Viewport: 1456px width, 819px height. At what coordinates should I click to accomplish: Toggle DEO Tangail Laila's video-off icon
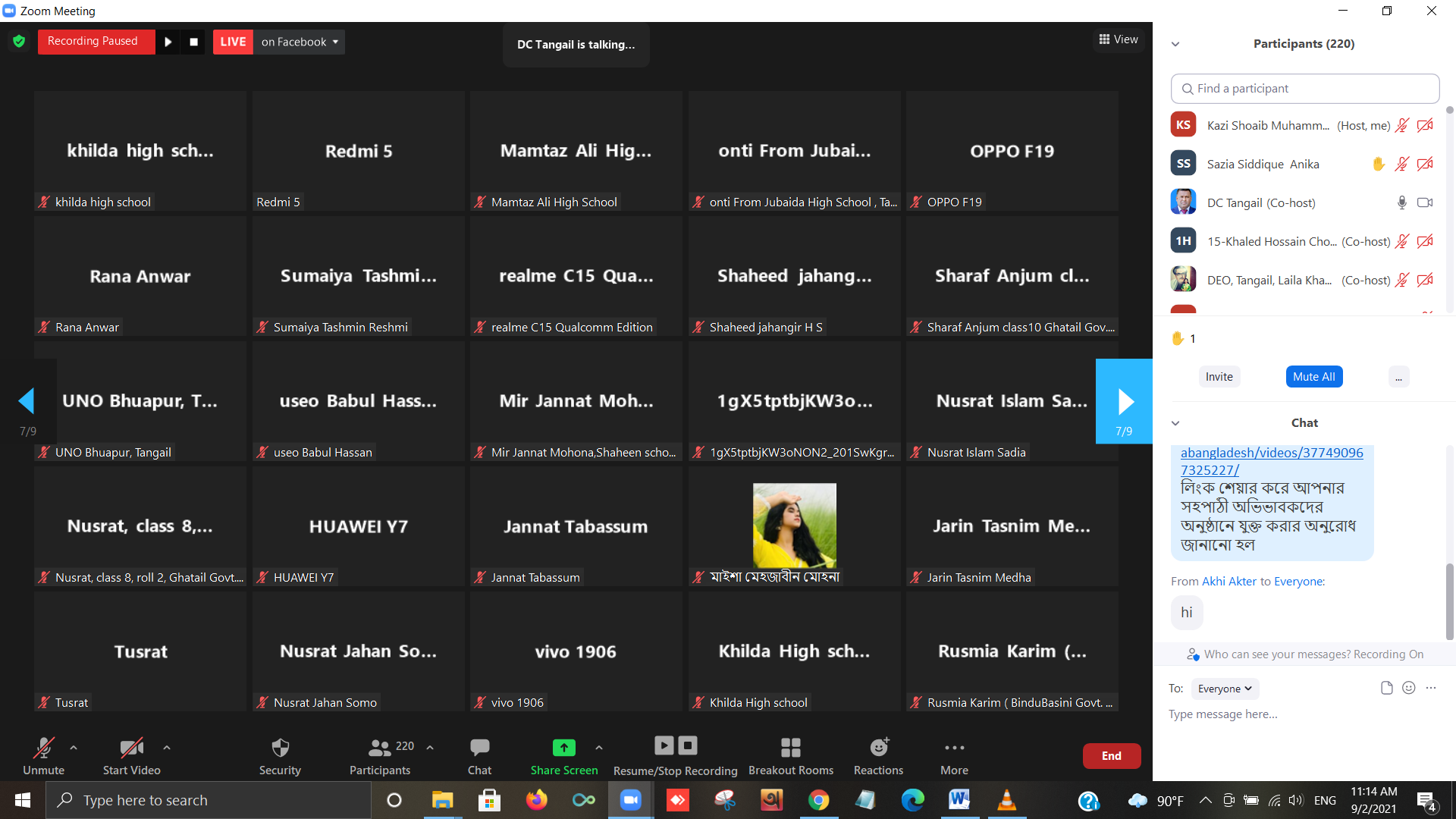(x=1425, y=280)
